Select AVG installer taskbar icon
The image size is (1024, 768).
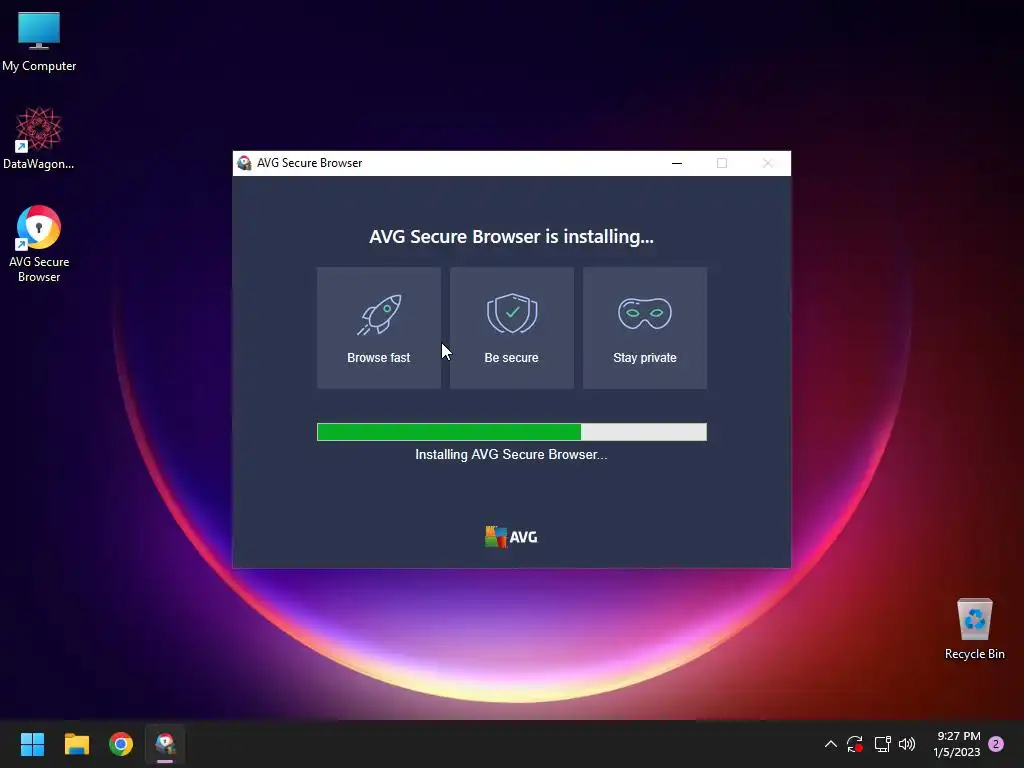coord(165,744)
